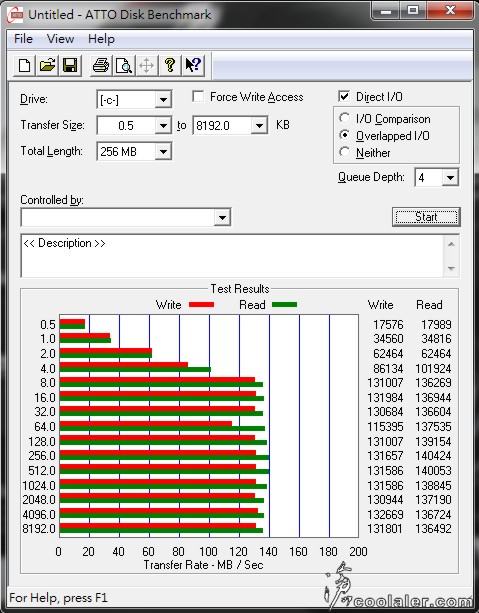Click the yellow question mark About icon

coord(170,65)
